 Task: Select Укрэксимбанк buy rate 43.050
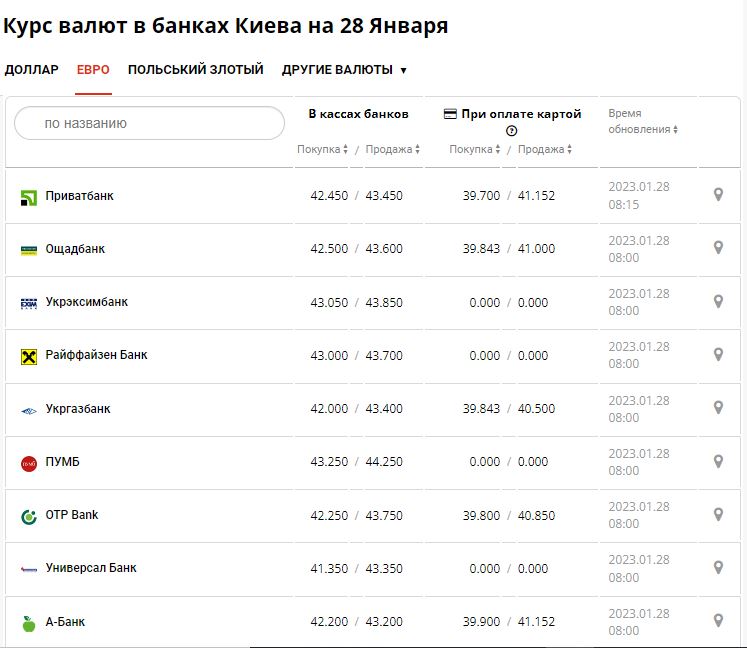pos(329,303)
